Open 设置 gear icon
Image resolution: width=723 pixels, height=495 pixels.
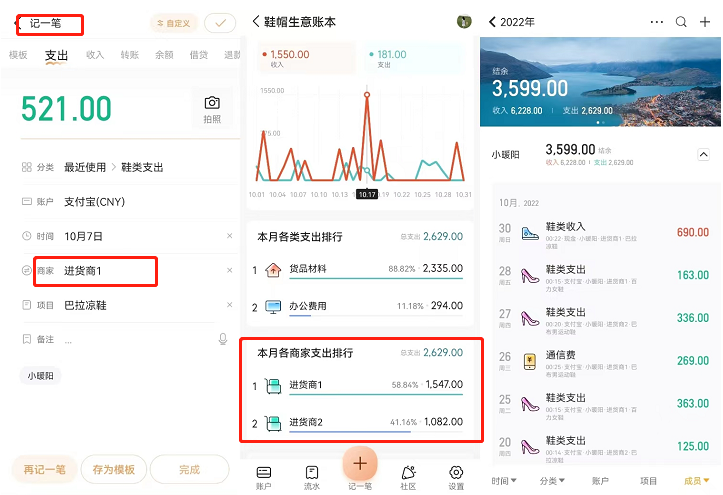pyautogui.click(x=456, y=476)
